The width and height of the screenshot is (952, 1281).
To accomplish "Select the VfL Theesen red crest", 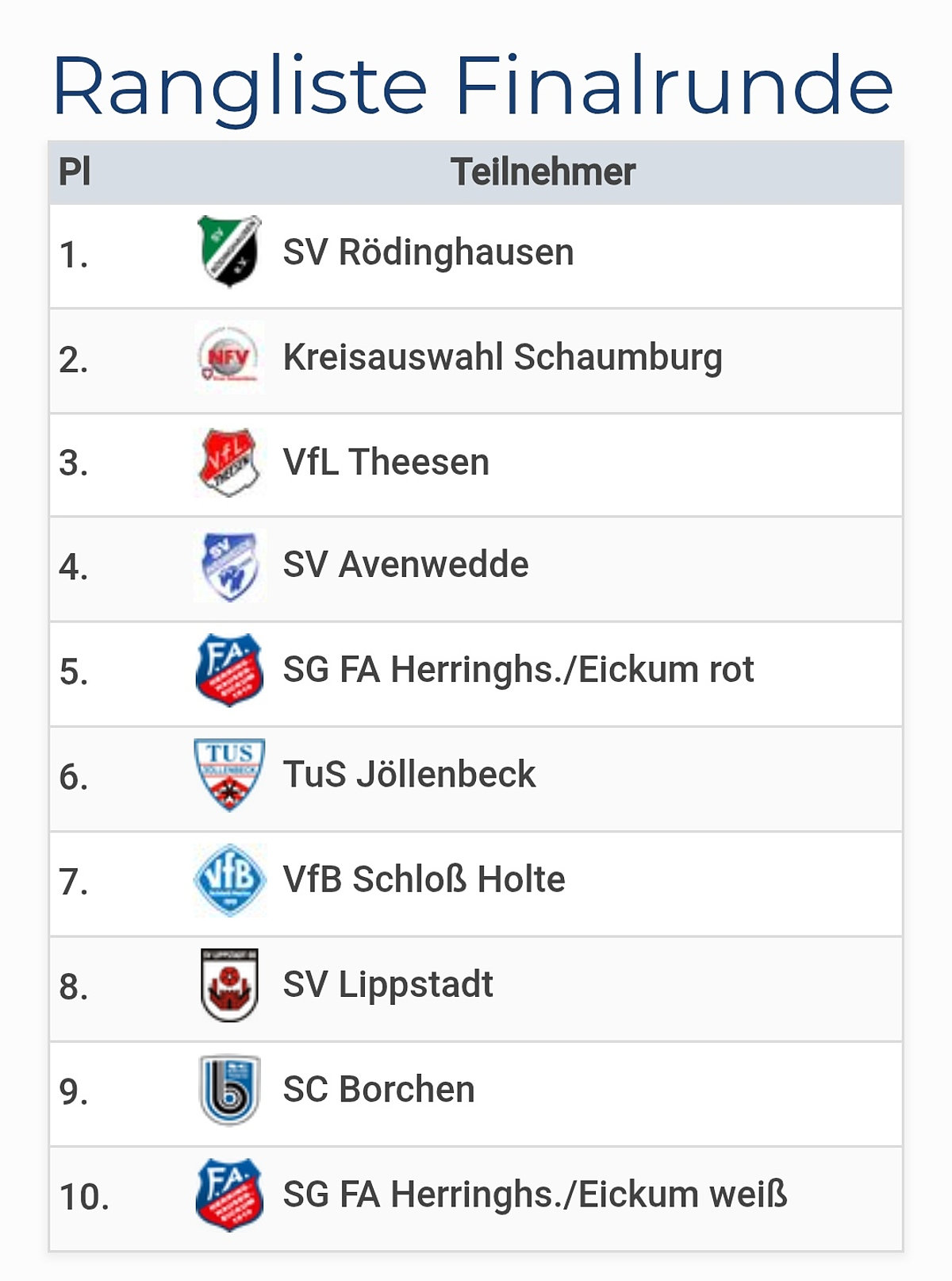I will pyautogui.click(x=229, y=462).
